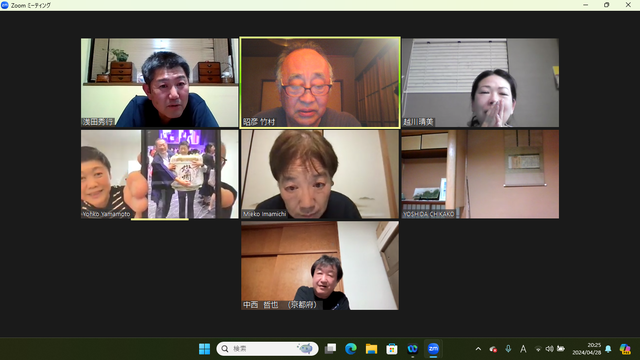
Task: Click the Zoom logo in title bar
Action: tap(5, 5)
